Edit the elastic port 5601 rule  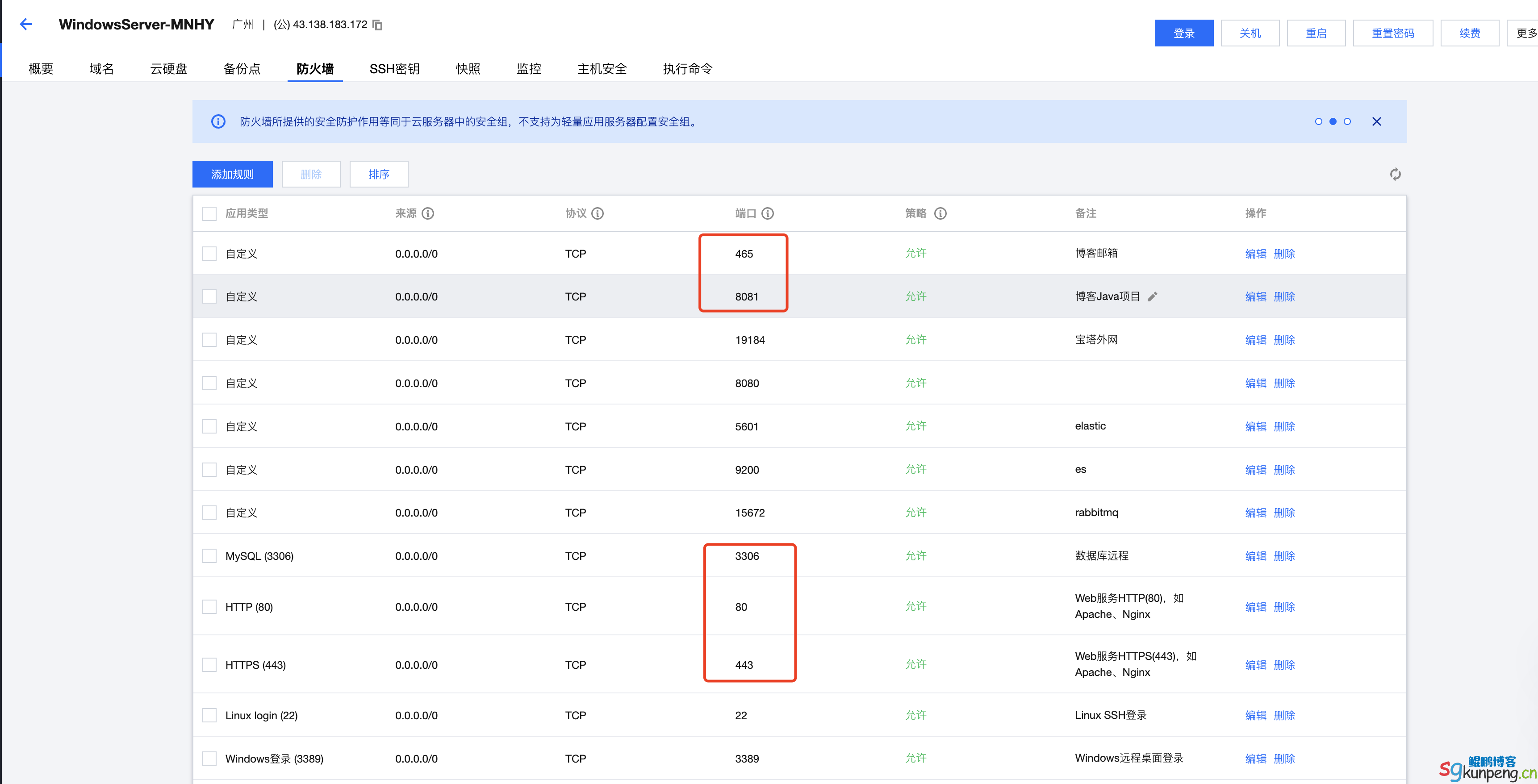pyautogui.click(x=1256, y=426)
